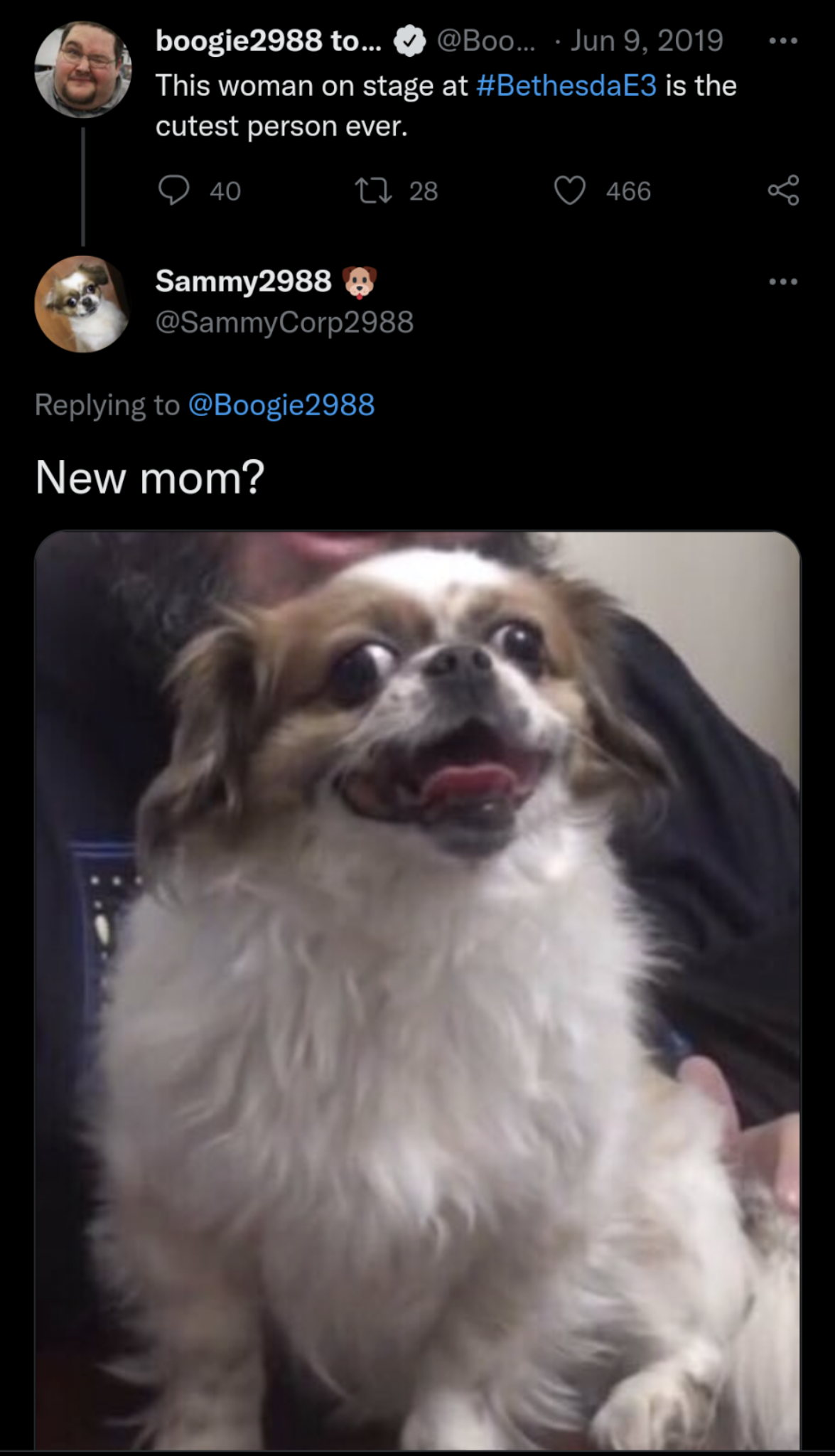Click the boogie2988 display name
This screenshot has width=835, height=1456.
tap(269, 41)
